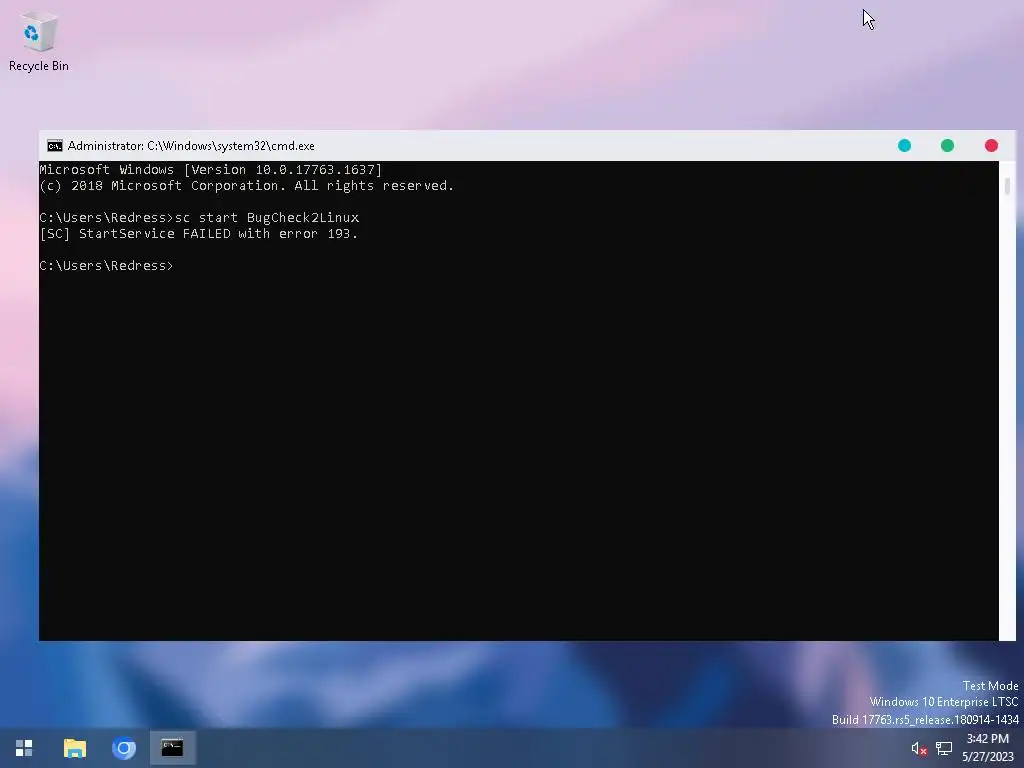
Task: Click the cmd window vertical scrollbar thumb
Action: point(1008,185)
